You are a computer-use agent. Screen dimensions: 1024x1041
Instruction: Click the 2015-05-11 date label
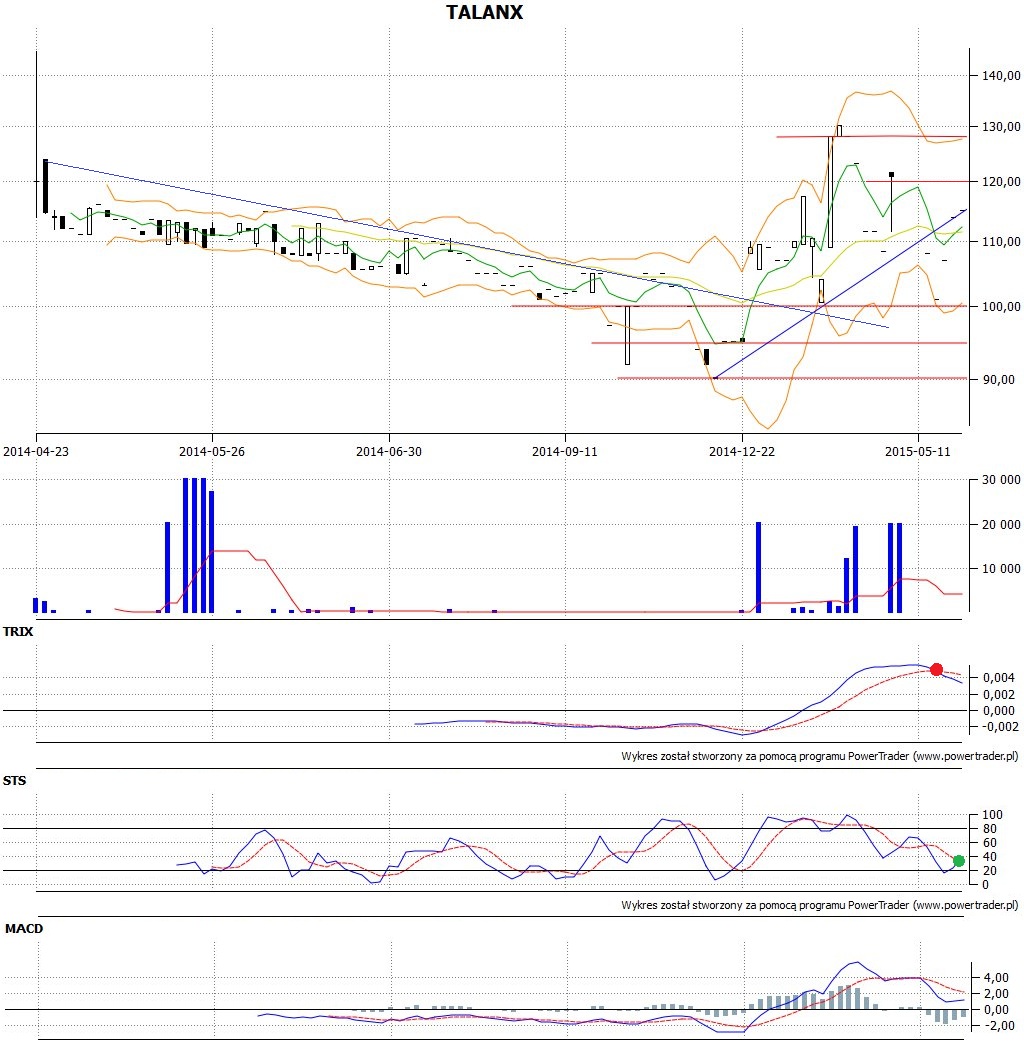tap(918, 451)
